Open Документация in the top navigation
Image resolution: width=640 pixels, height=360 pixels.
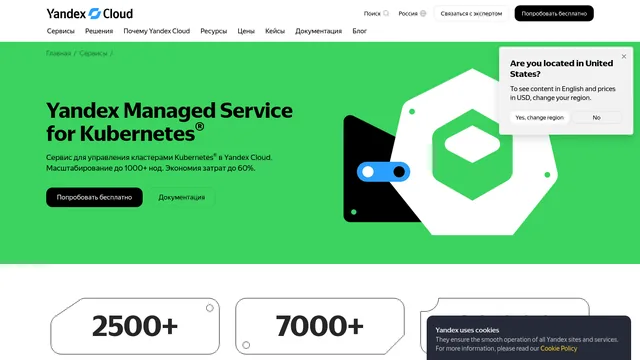[318, 31]
